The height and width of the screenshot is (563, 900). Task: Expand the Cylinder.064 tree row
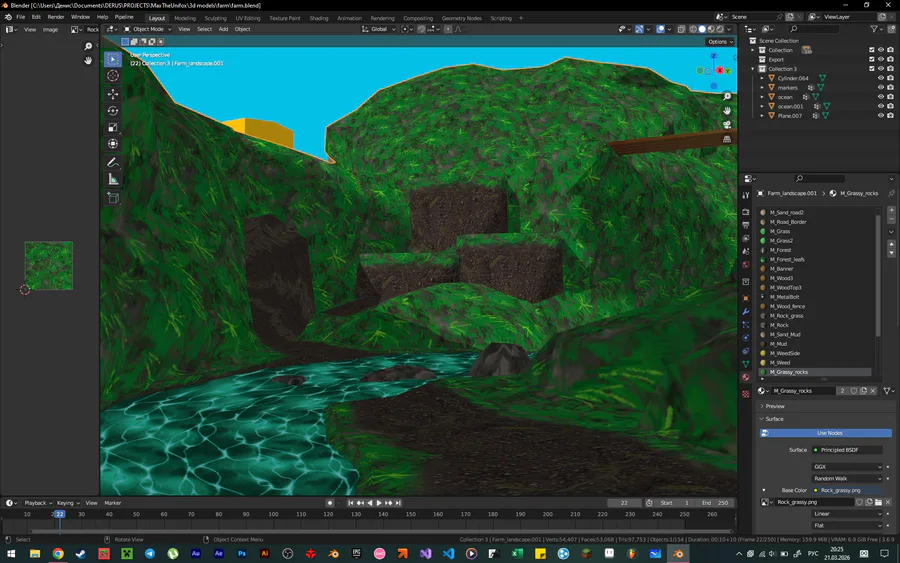(x=762, y=78)
